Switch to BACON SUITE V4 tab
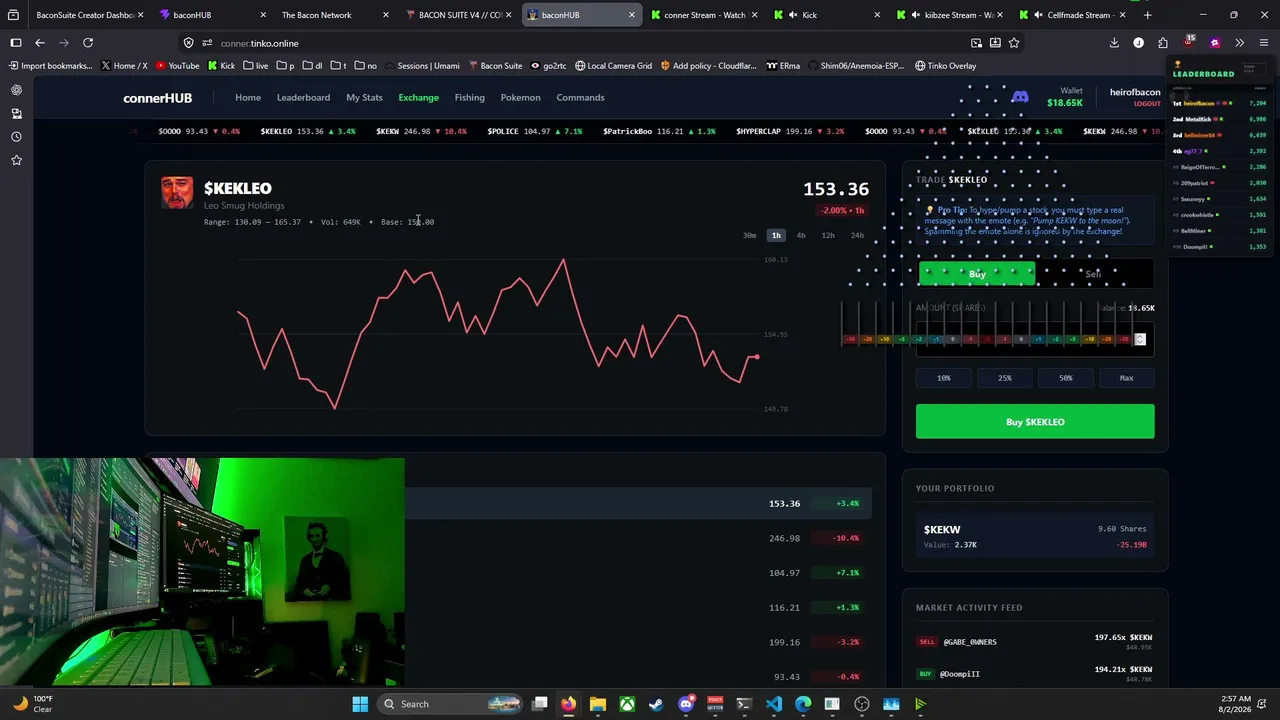Viewport: 1280px width, 720px height. pos(458,15)
